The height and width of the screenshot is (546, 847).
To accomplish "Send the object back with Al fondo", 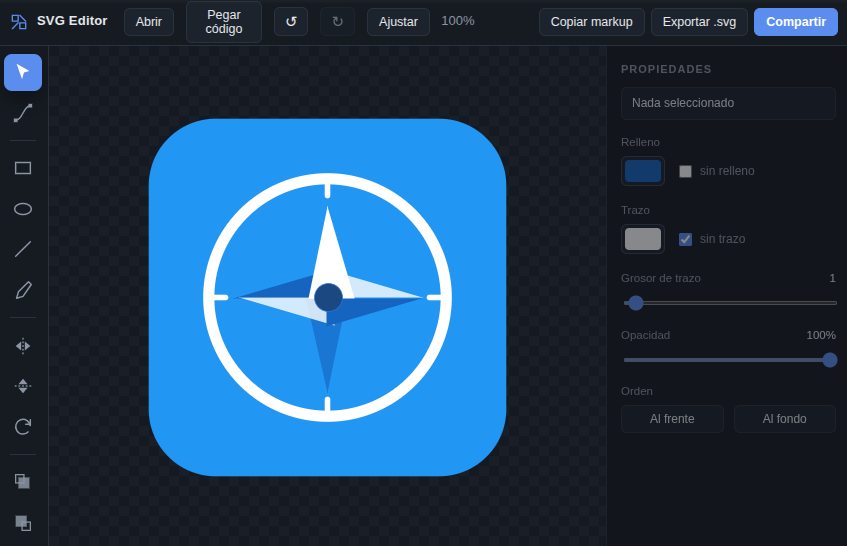I will tap(784, 419).
